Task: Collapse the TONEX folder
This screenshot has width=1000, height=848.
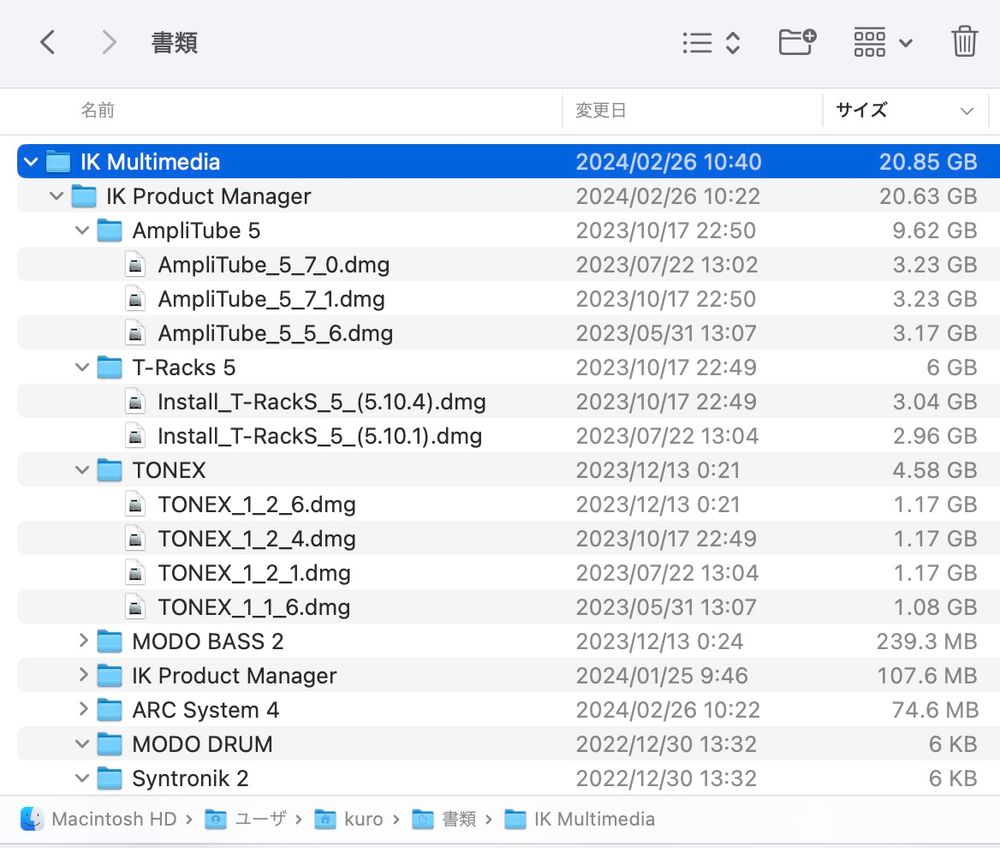Action: [82, 471]
